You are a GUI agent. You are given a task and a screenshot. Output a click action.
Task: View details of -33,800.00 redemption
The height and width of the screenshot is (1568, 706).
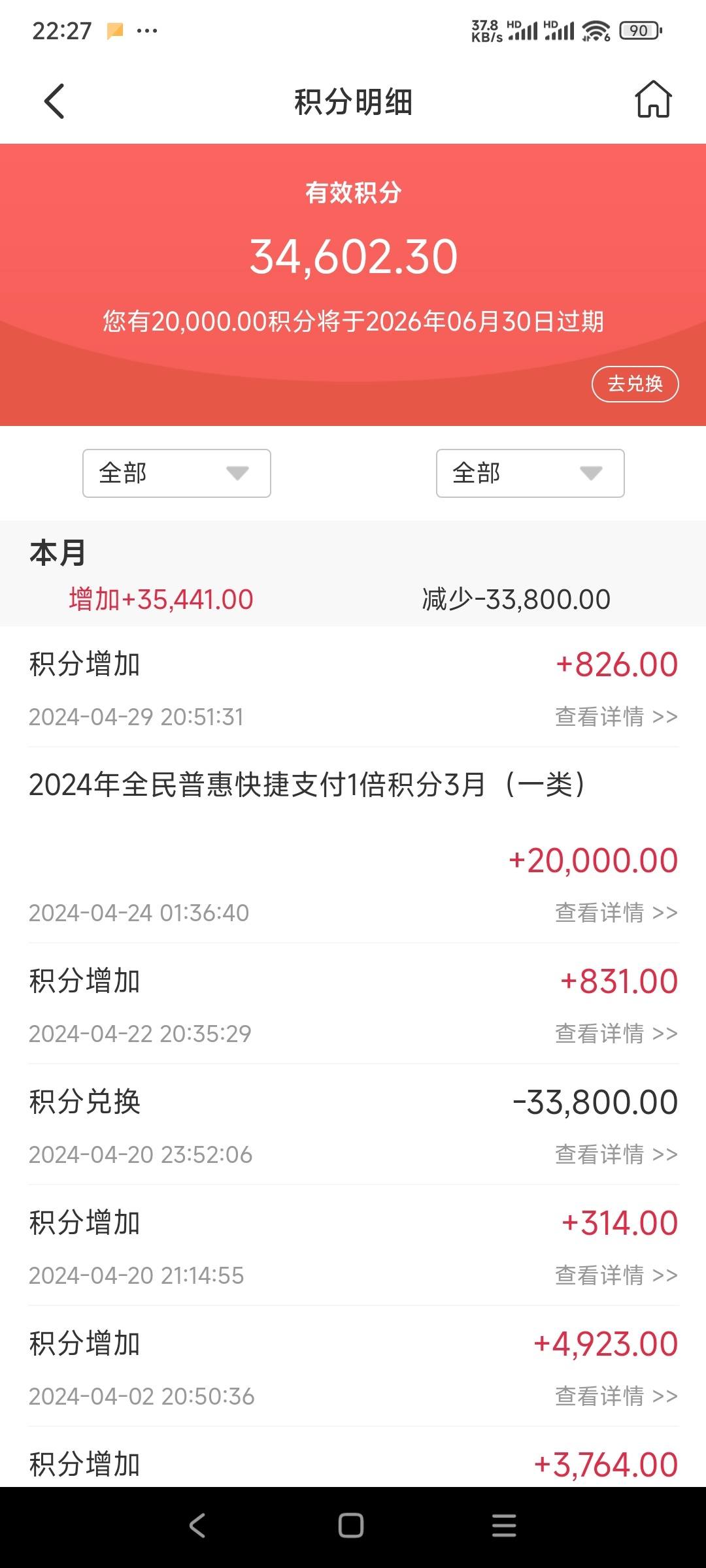click(x=616, y=1154)
